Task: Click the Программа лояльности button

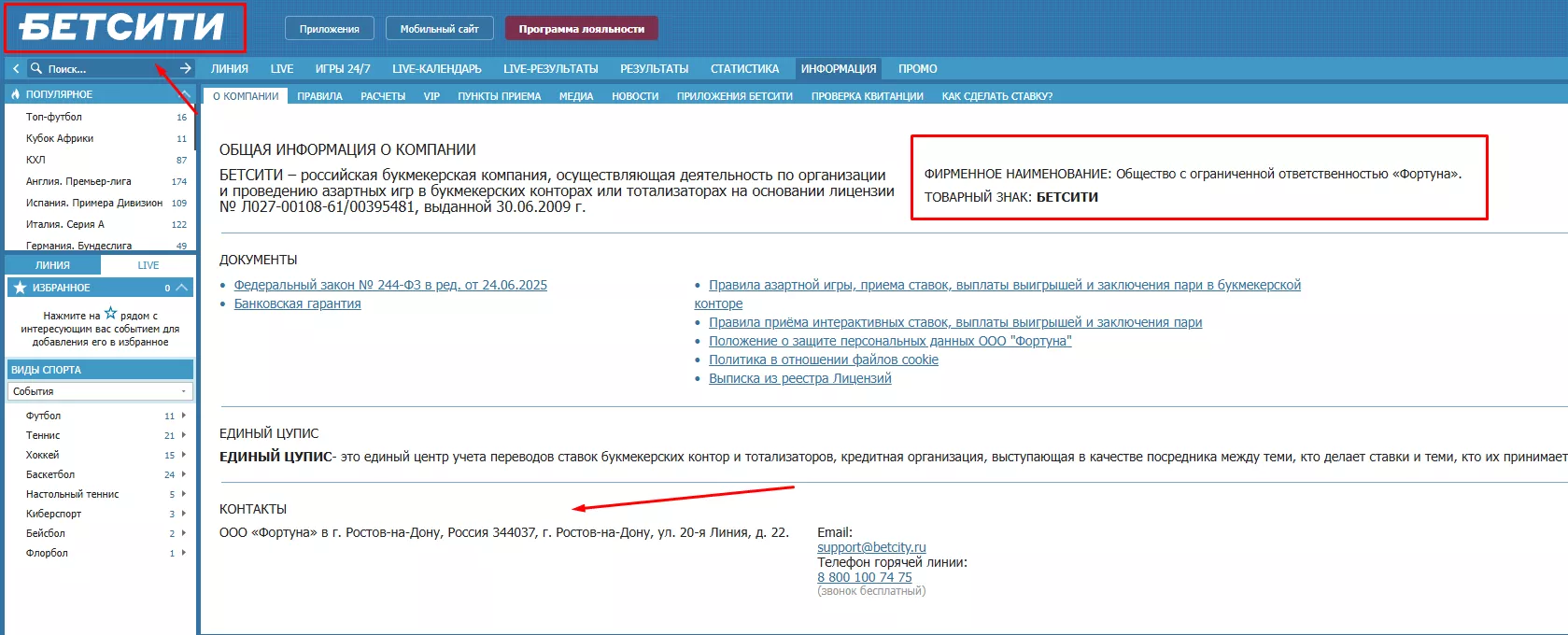Action: [581, 29]
